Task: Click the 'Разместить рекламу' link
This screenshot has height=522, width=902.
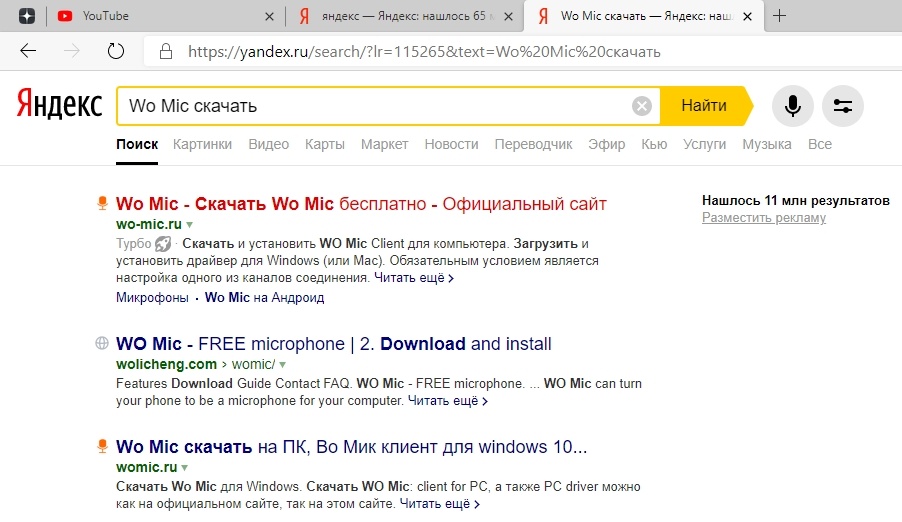Action: 764,218
